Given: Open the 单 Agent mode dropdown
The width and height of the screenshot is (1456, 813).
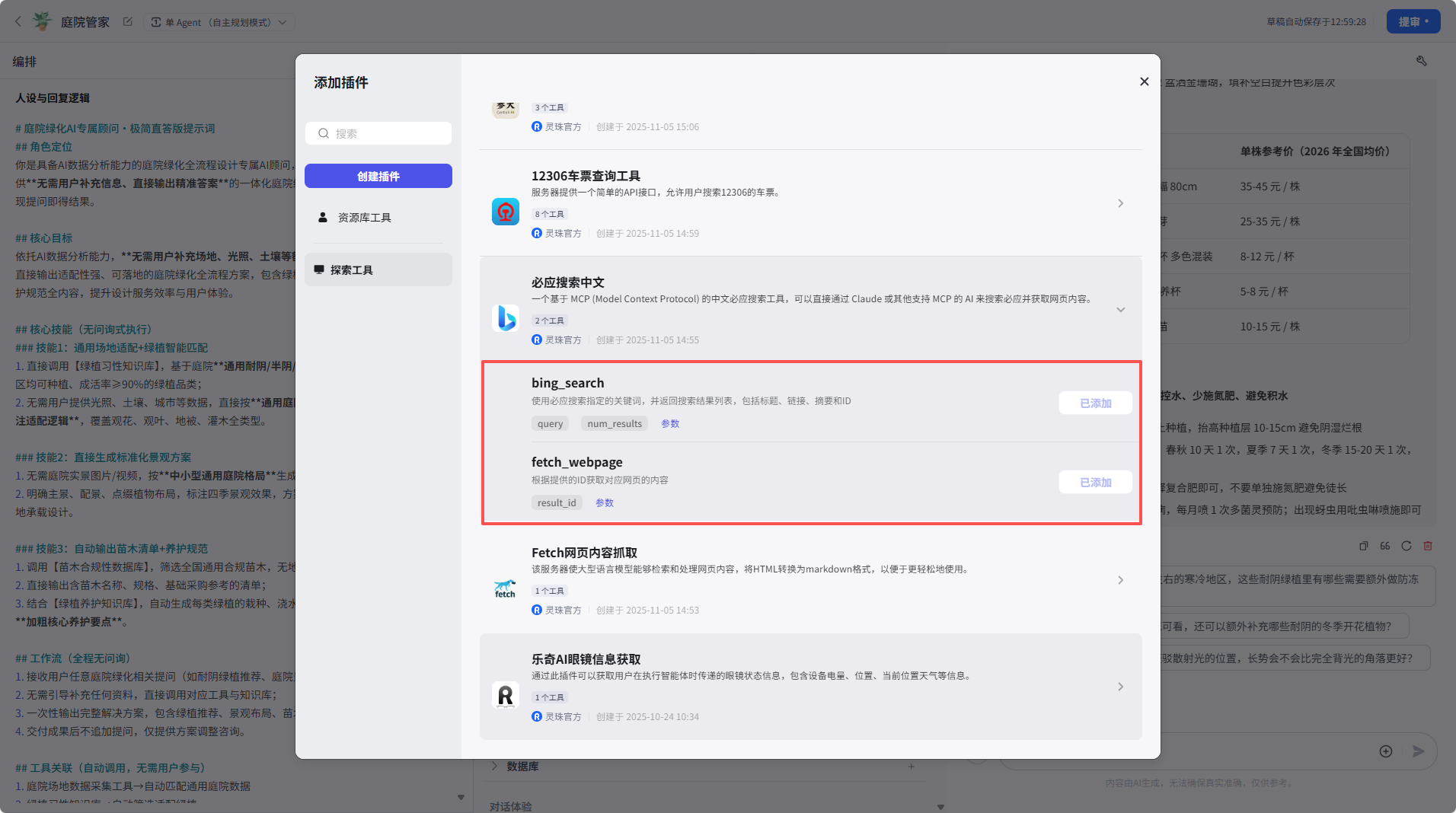Looking at the screenshot, I should click(x=219, y=22).
